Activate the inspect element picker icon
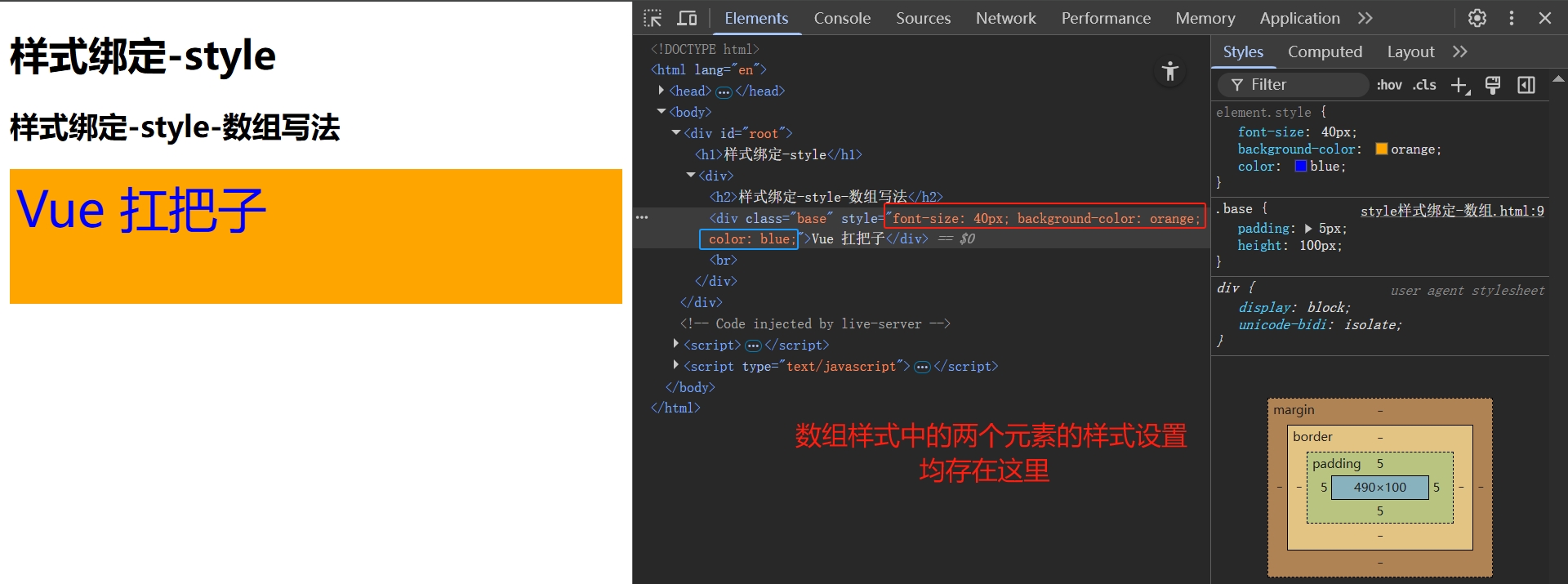1568x584 pixels. coord(653,18)
